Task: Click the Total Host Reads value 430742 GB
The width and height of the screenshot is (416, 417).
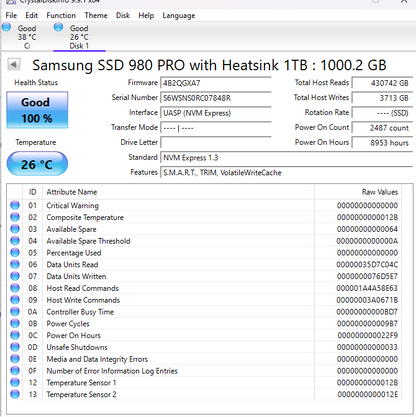Action: click(x=382, y=83)
